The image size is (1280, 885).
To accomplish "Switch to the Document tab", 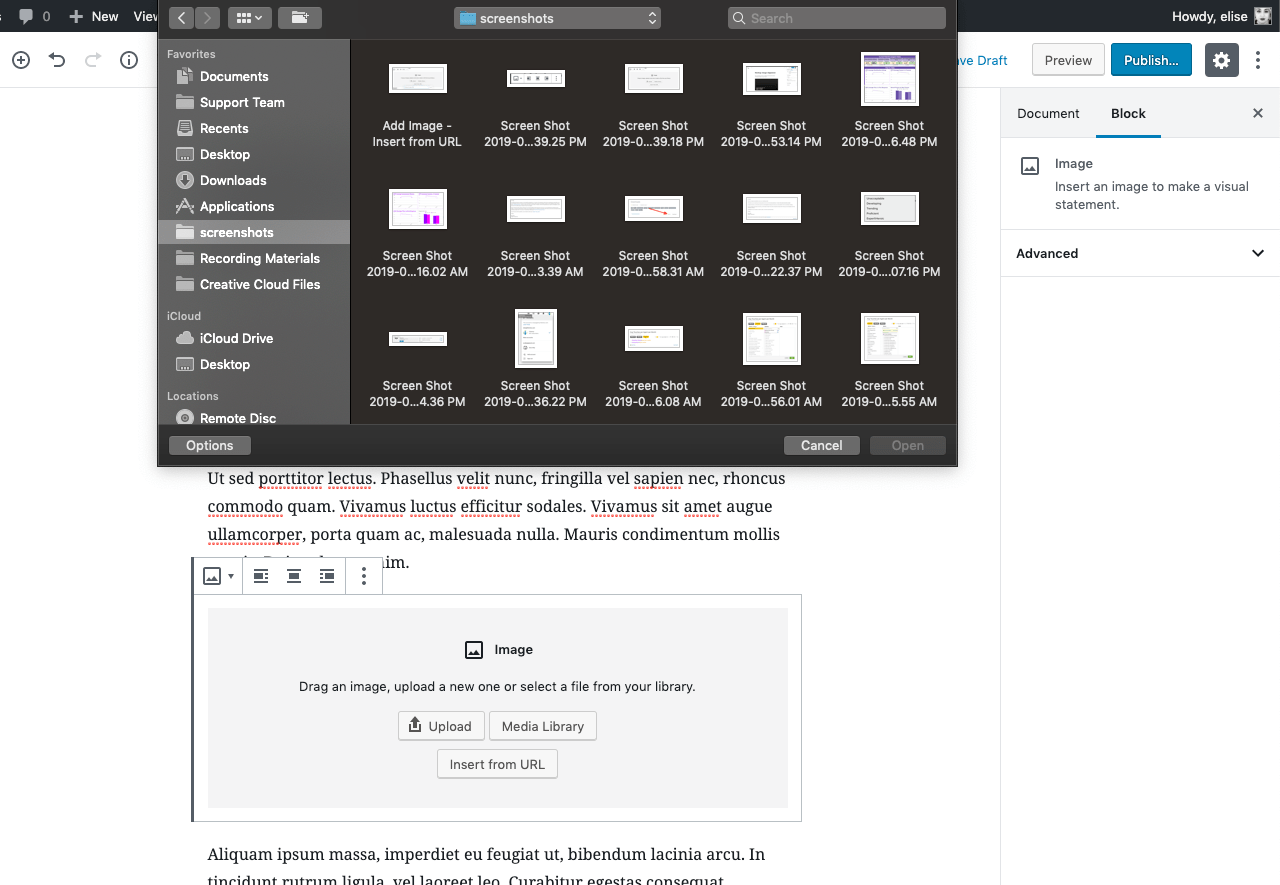I will tap(1048, 113).
